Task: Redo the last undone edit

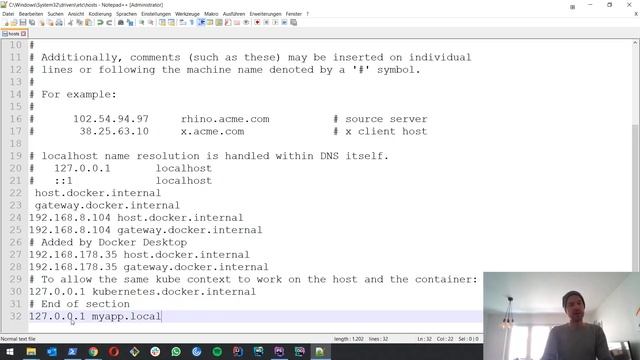Action: pos(109,22)
